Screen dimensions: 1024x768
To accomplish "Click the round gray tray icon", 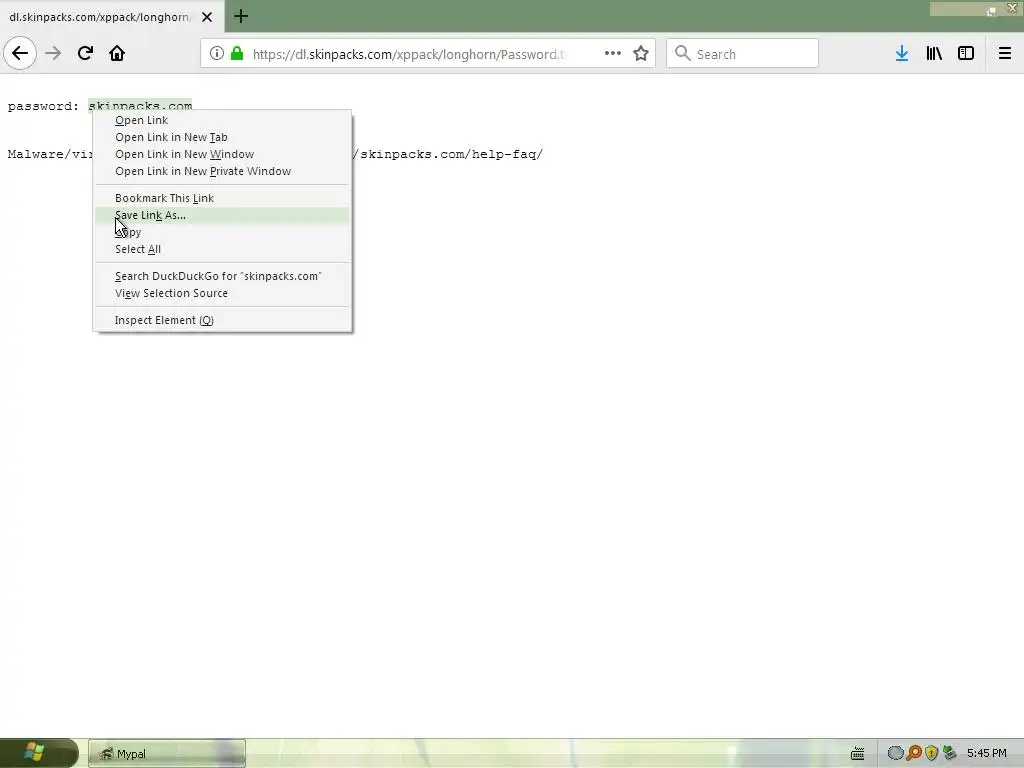I will click(x=895, y=753).
